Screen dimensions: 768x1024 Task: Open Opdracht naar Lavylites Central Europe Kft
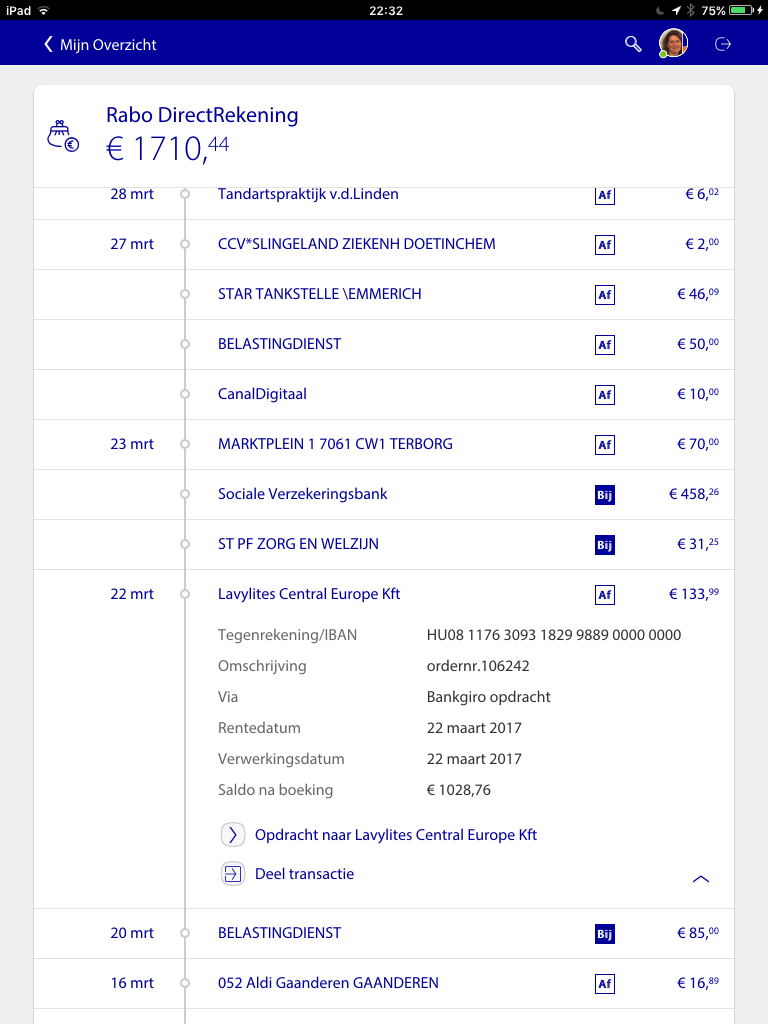396,835
